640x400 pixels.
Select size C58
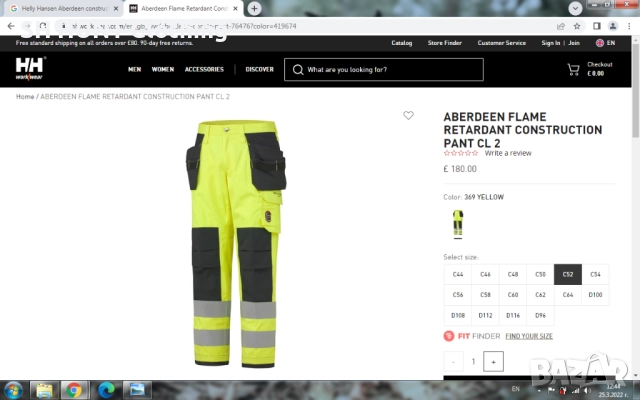click(485, 295)
